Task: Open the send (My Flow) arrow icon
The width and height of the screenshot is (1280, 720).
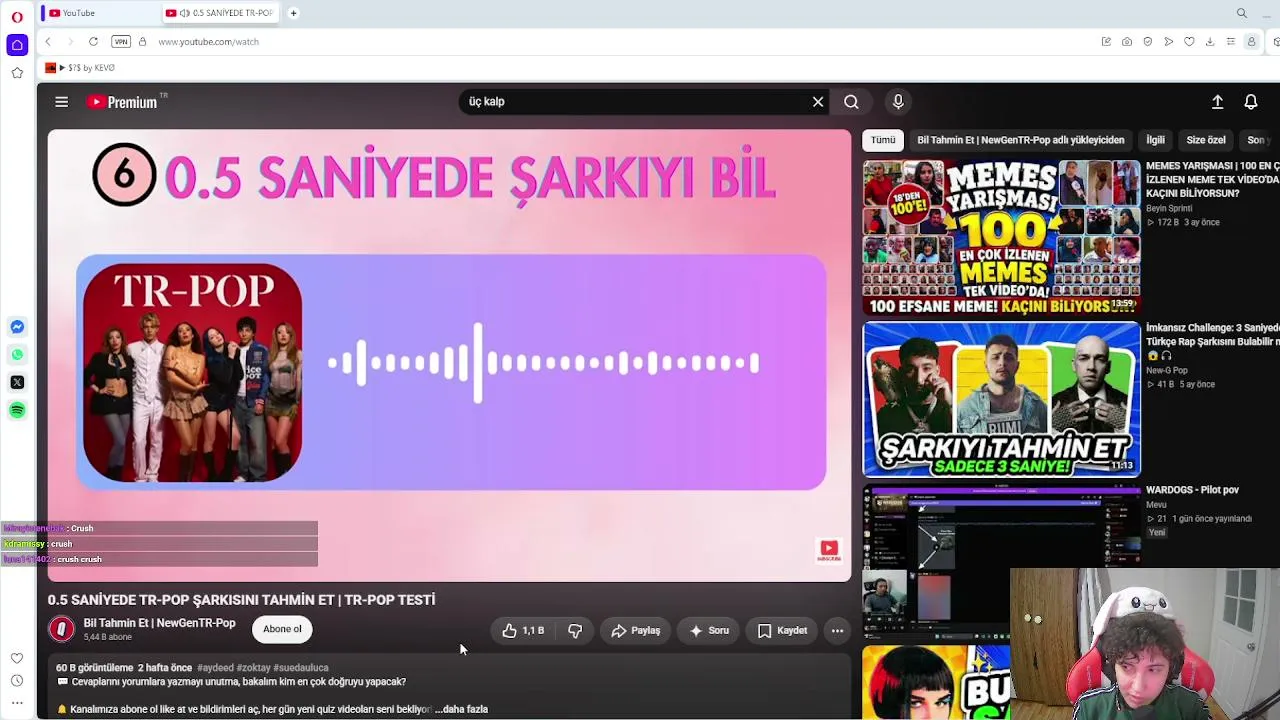Action: point(1168,42)
